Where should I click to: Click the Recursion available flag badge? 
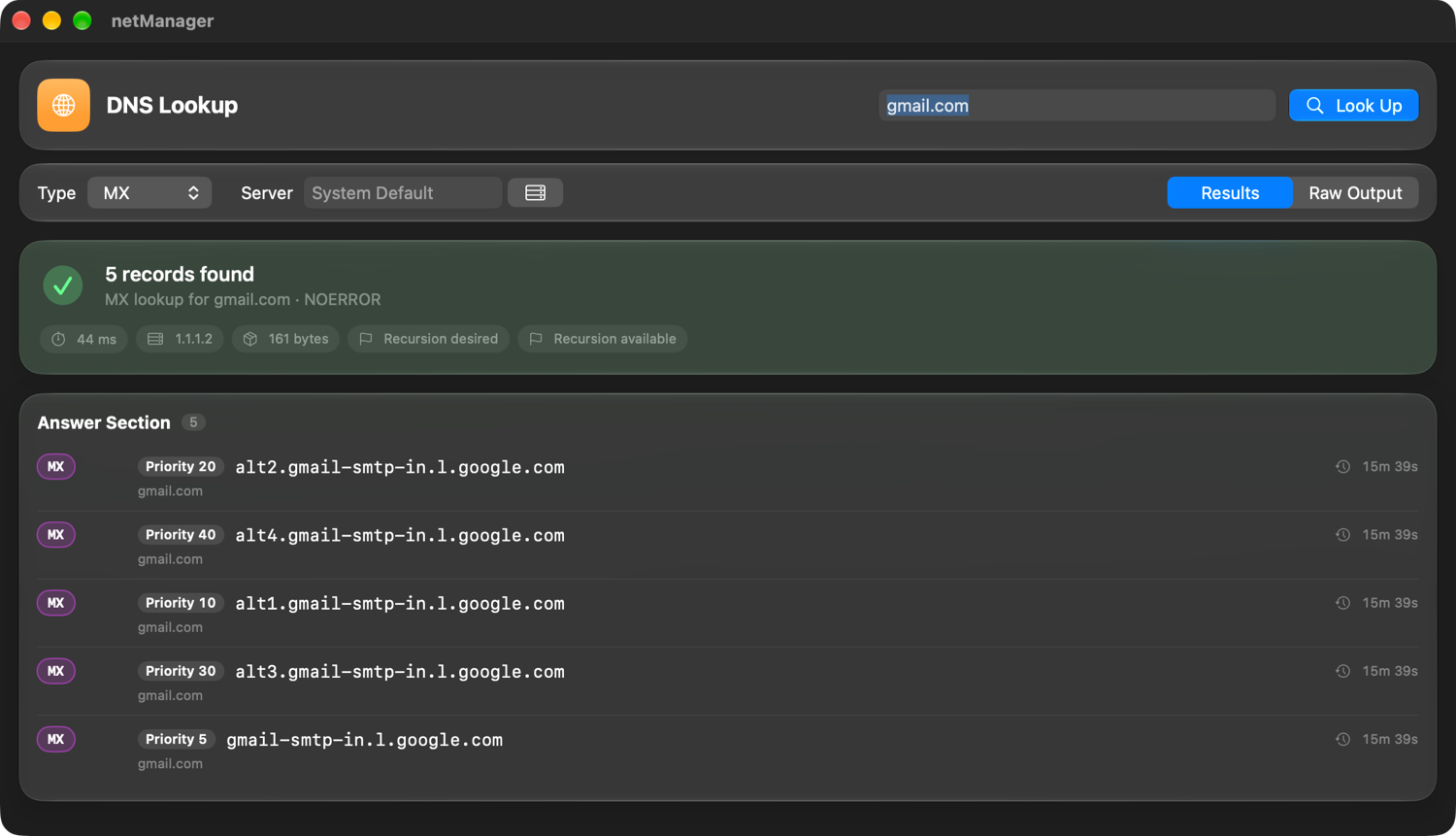point(603,339)
